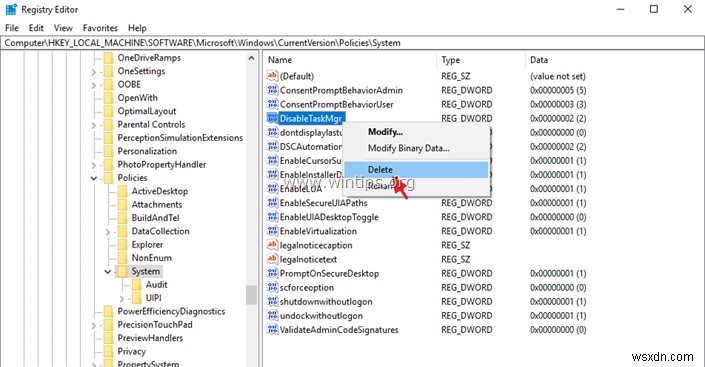Click the ActiveDesktop folder icon
This screenshot has width=705, height=367.
122,191
